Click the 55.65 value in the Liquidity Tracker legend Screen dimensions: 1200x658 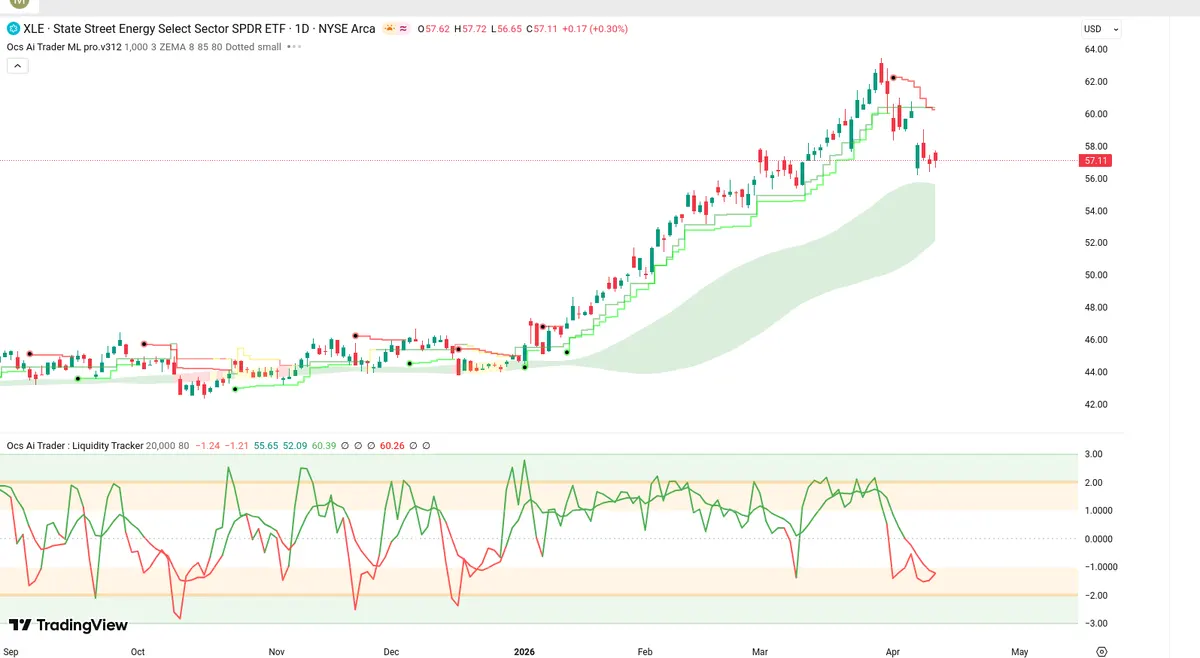[x=266, y=445]
